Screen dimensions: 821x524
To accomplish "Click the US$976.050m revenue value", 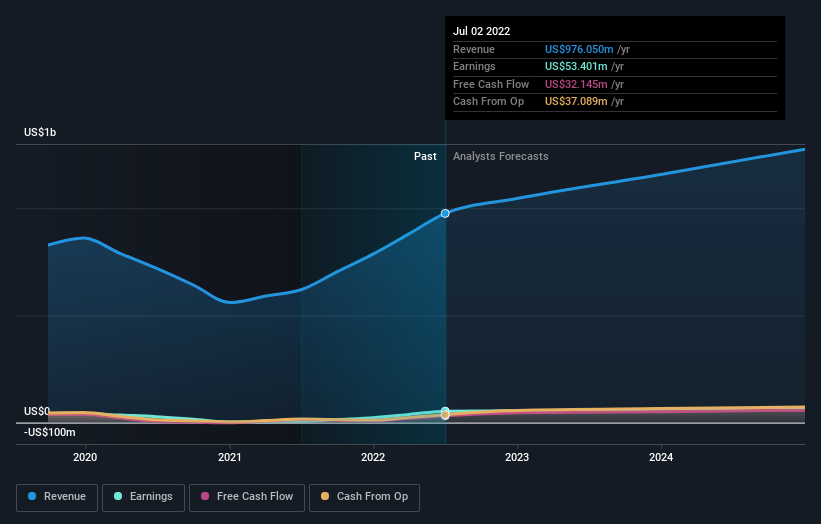I will point(579,49).
